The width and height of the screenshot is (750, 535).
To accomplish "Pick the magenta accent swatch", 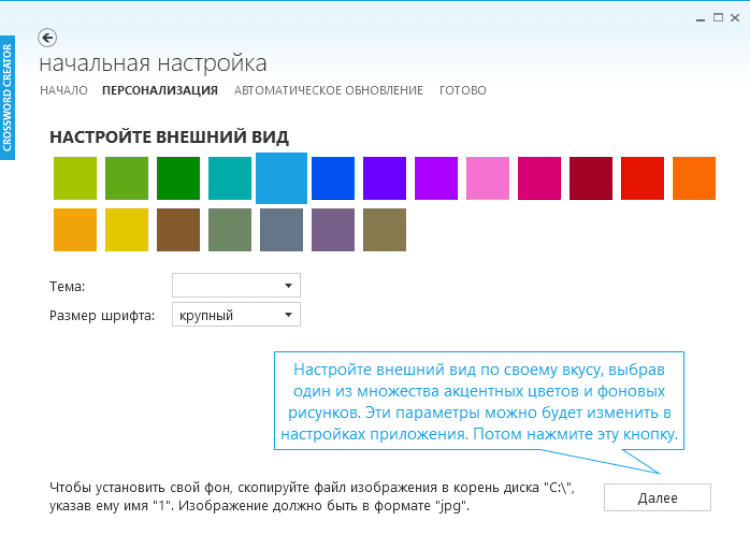I will point(540,178).
